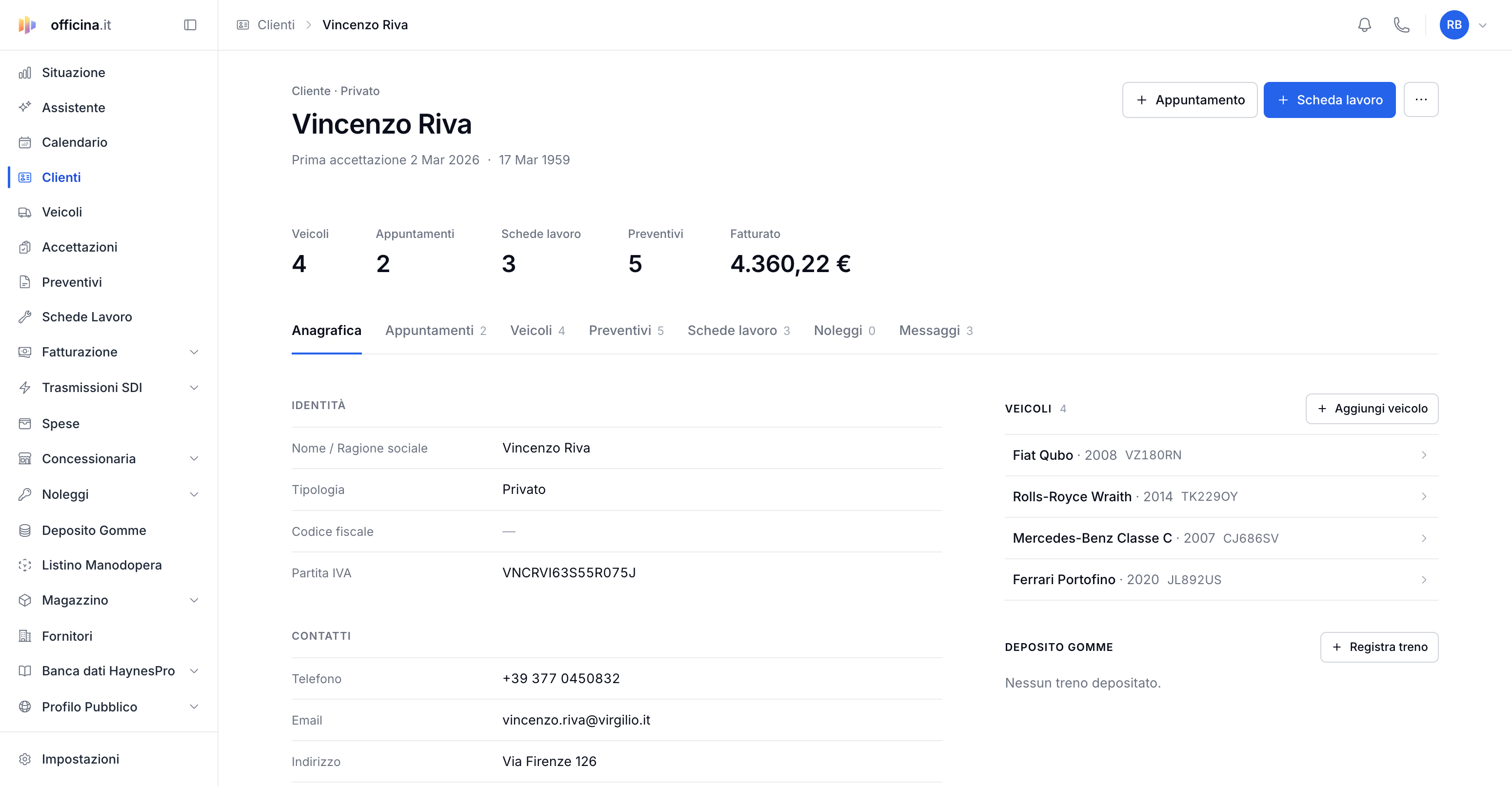Expand Profilo Pubblico chevron
The width and height of the screenshot is (1512, 786).
pyautogui.click(x=194, y=707)
